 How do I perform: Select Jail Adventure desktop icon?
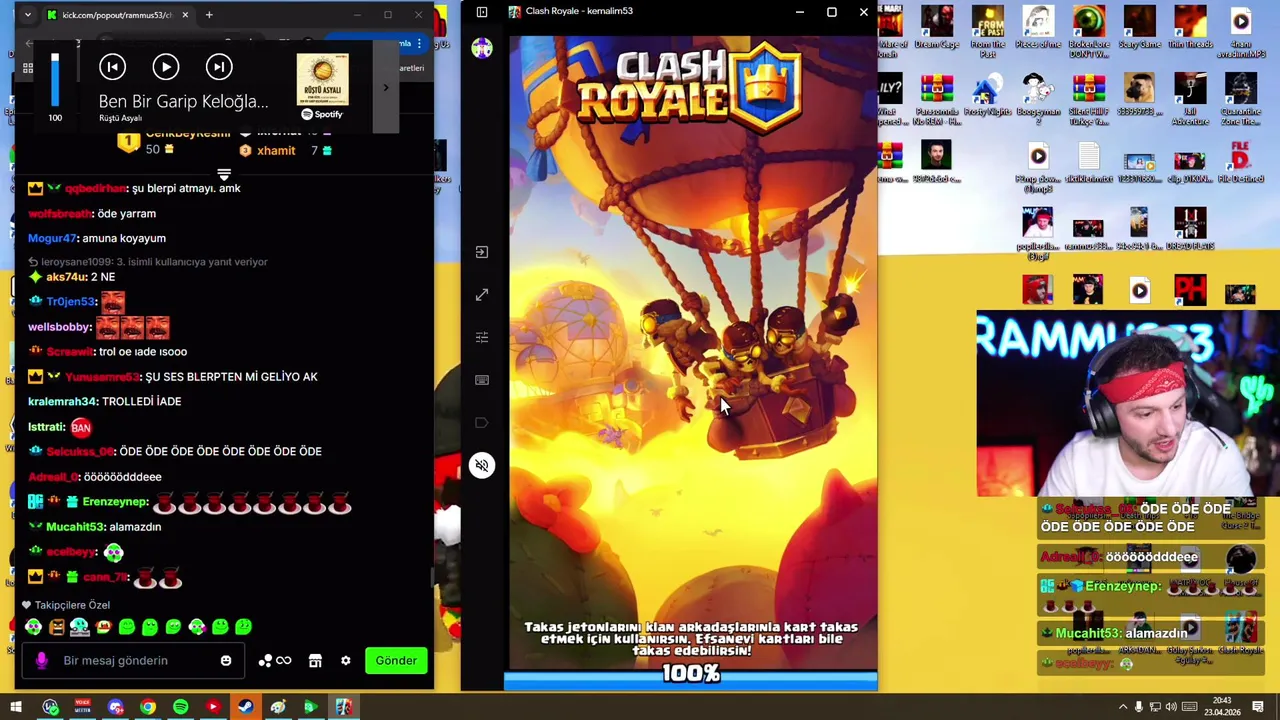tap(1190, 100)
